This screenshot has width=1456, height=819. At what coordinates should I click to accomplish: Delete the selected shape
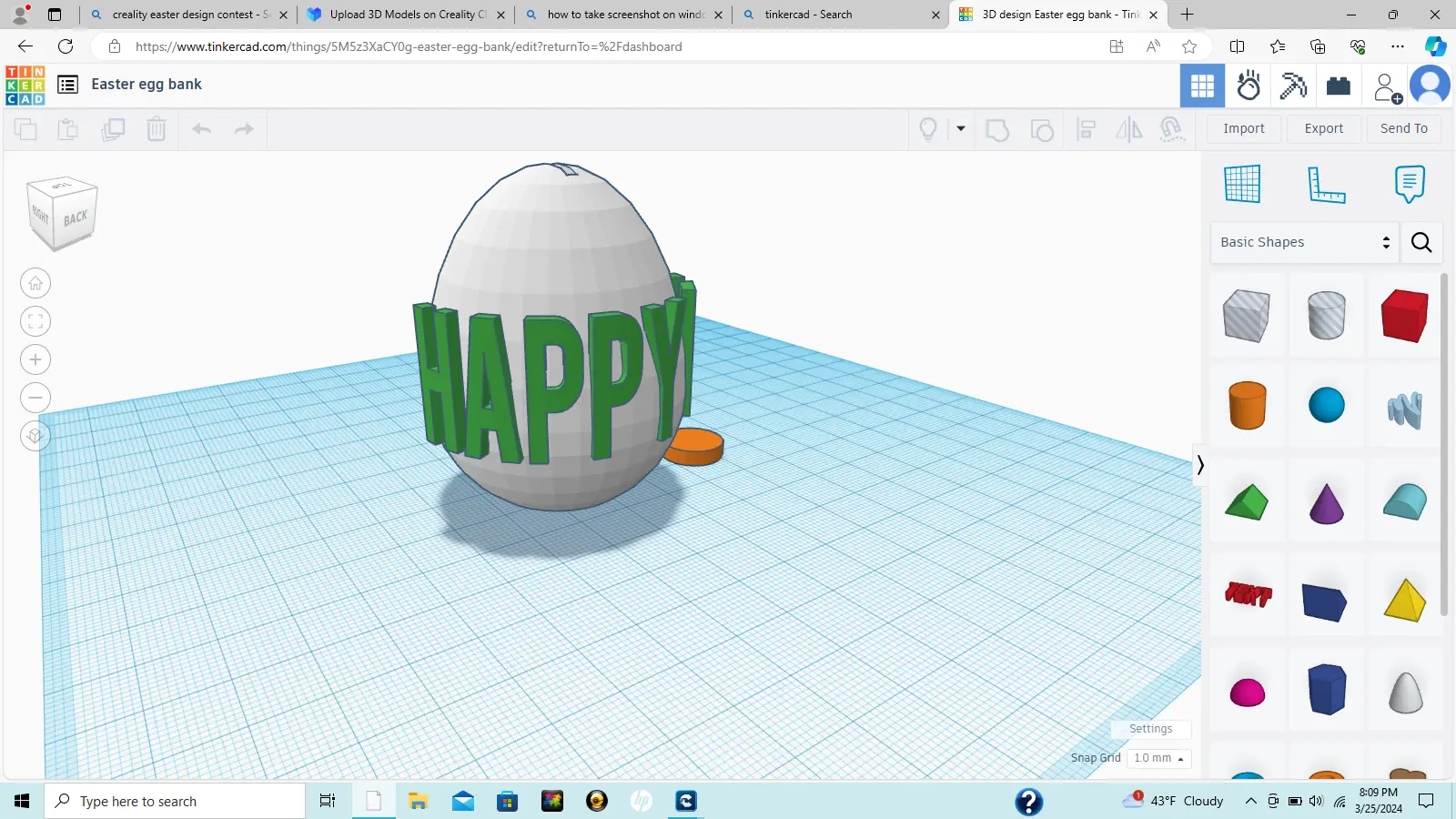click(156, 128)
